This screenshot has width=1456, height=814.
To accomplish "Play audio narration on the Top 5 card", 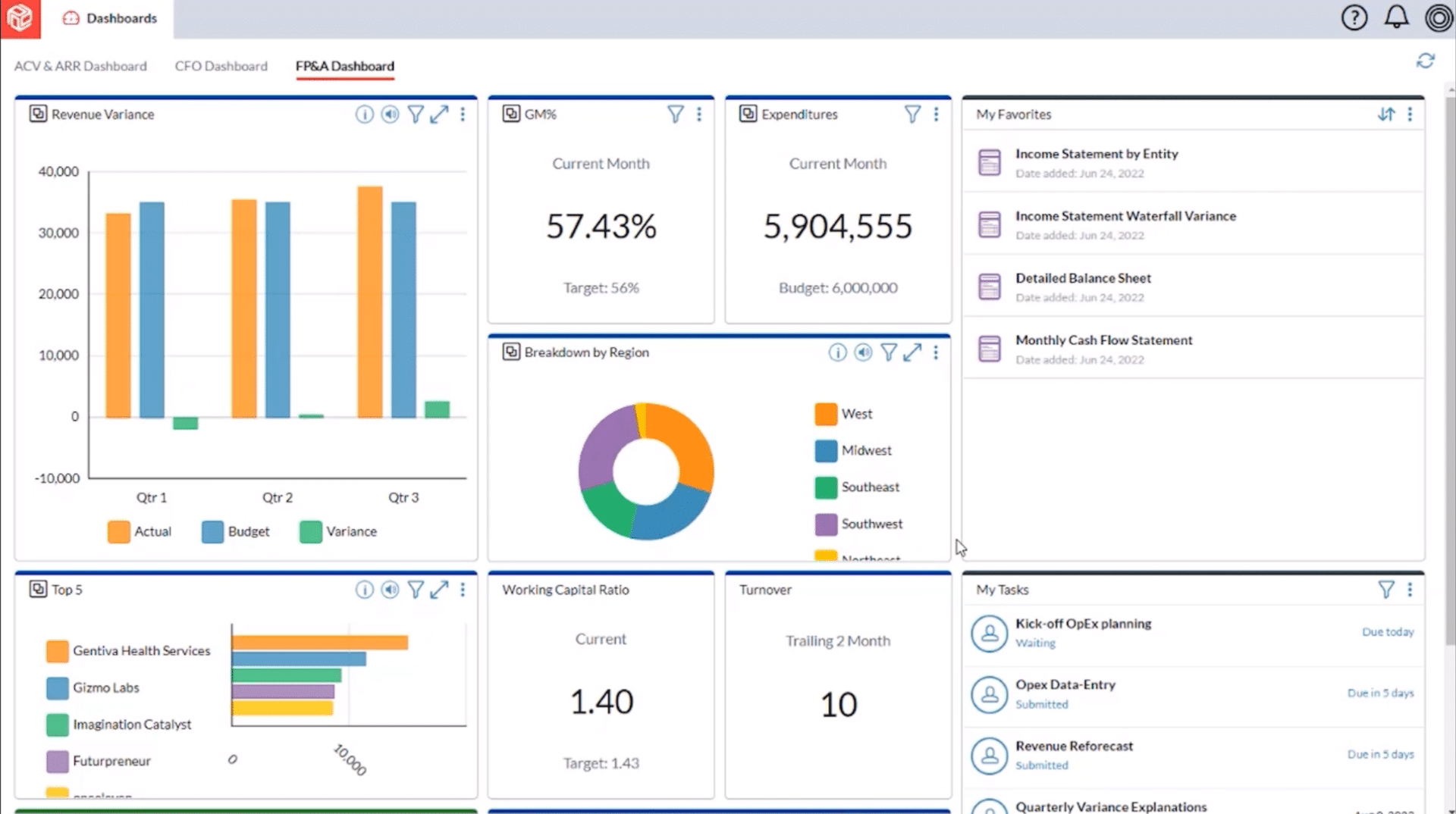I will point(390,589).
